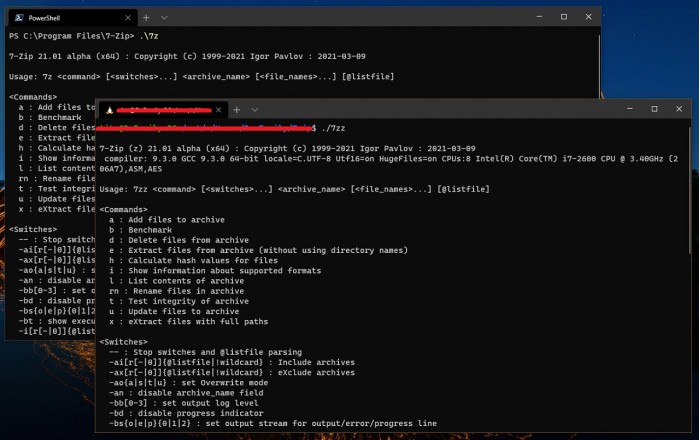Minimize the front Linux terminal window
Viewport: 700px width, 440px height.
point(630,109)
